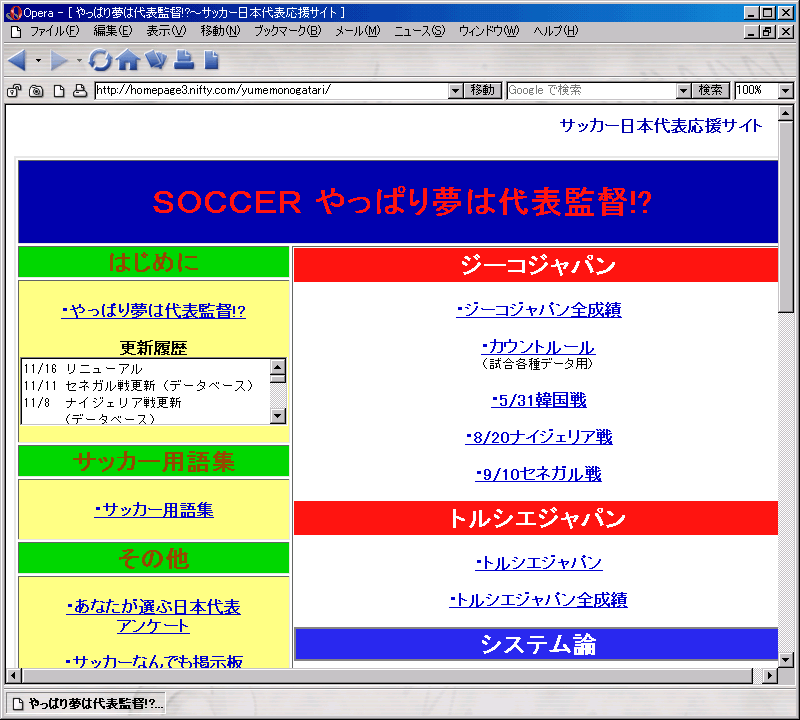Open the ・8/20ナイジェリア戦 link
The image size is (800, 720).
[x=539, y=437]
